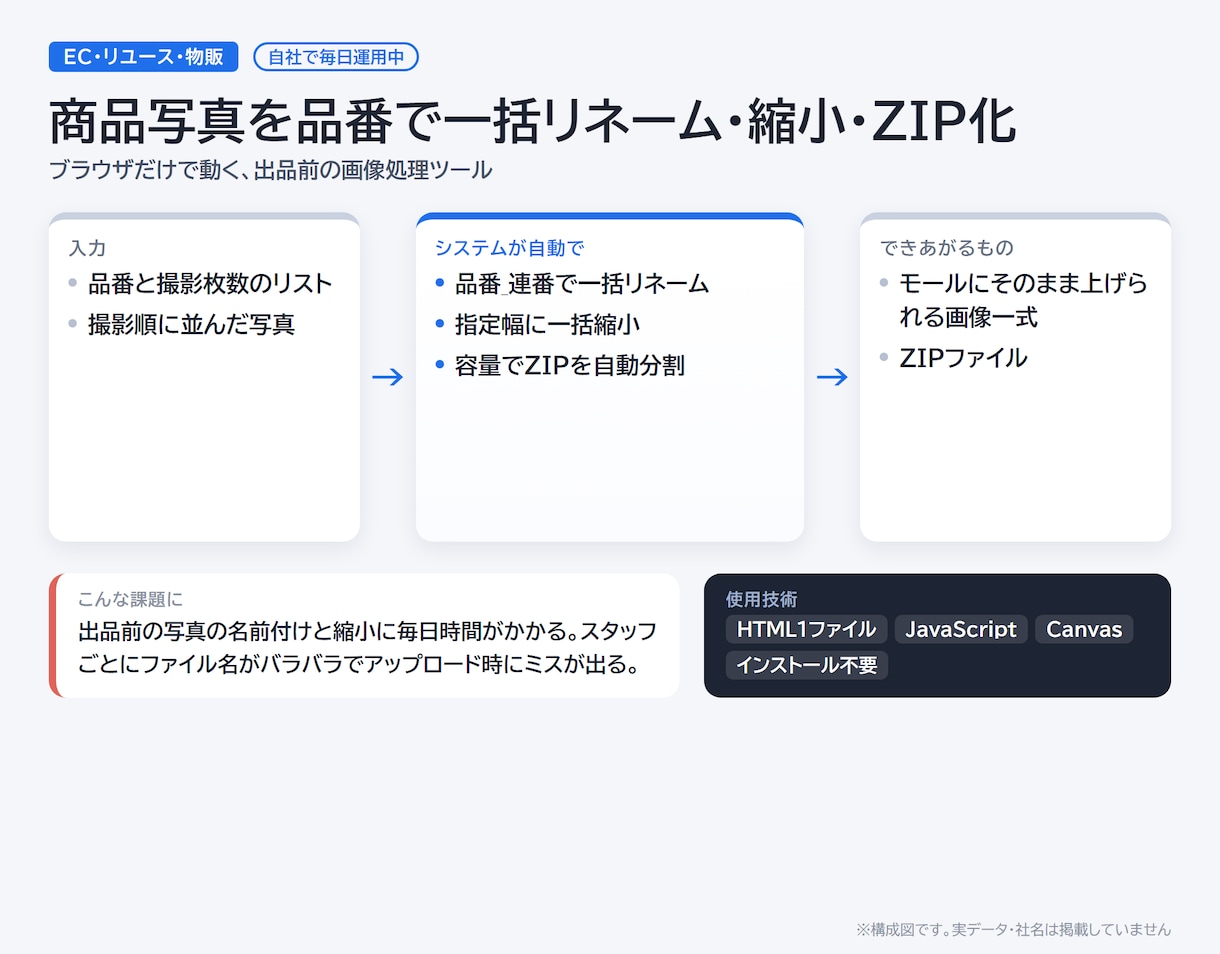This screenshot has height=954, width=1220.
Task: Click the こんな課題に label
Action: pos(131,600)
